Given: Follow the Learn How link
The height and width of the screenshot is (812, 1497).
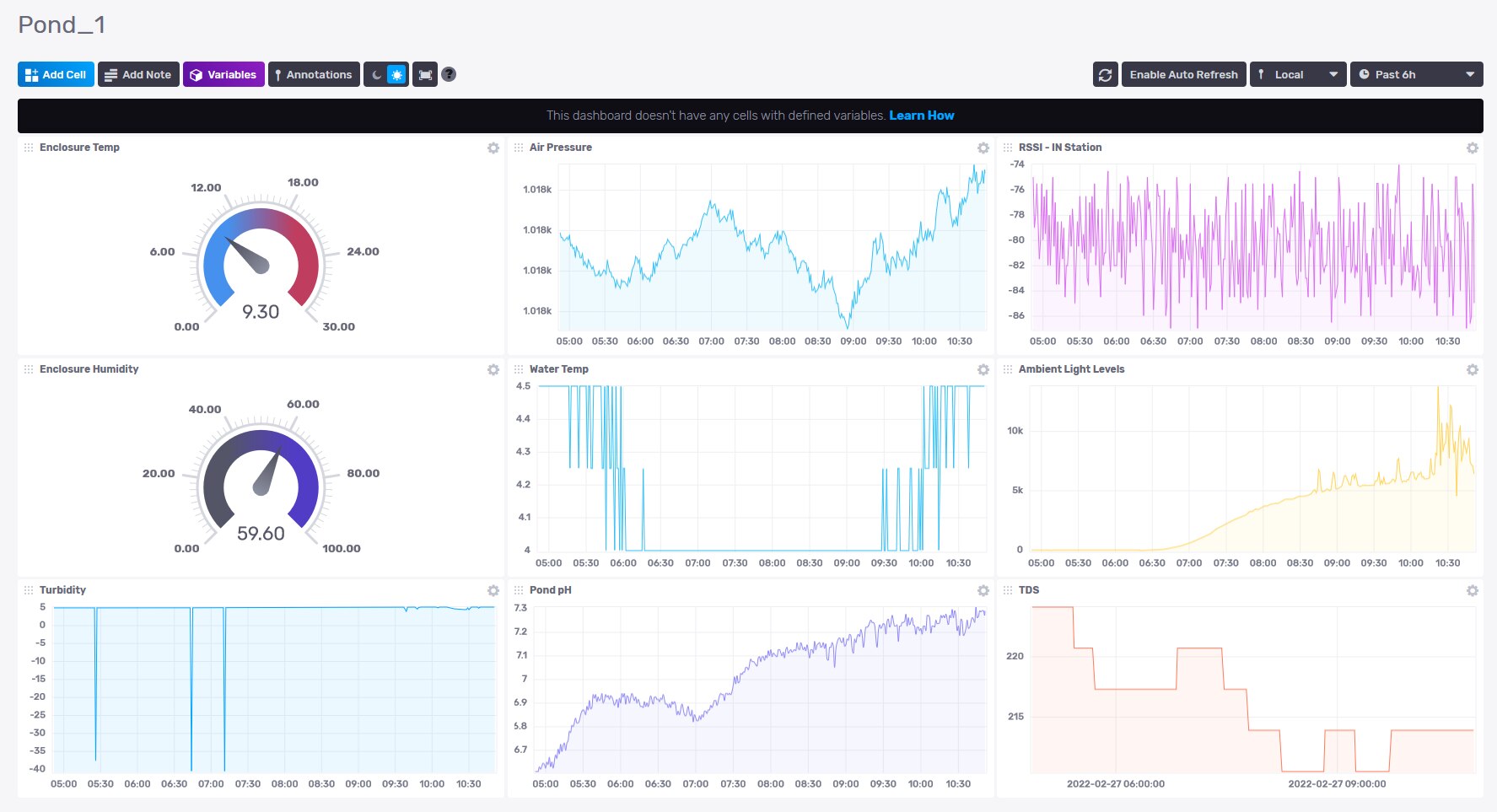Looking at the screenshot, I should pyautogui.click(x=921, y=116).
